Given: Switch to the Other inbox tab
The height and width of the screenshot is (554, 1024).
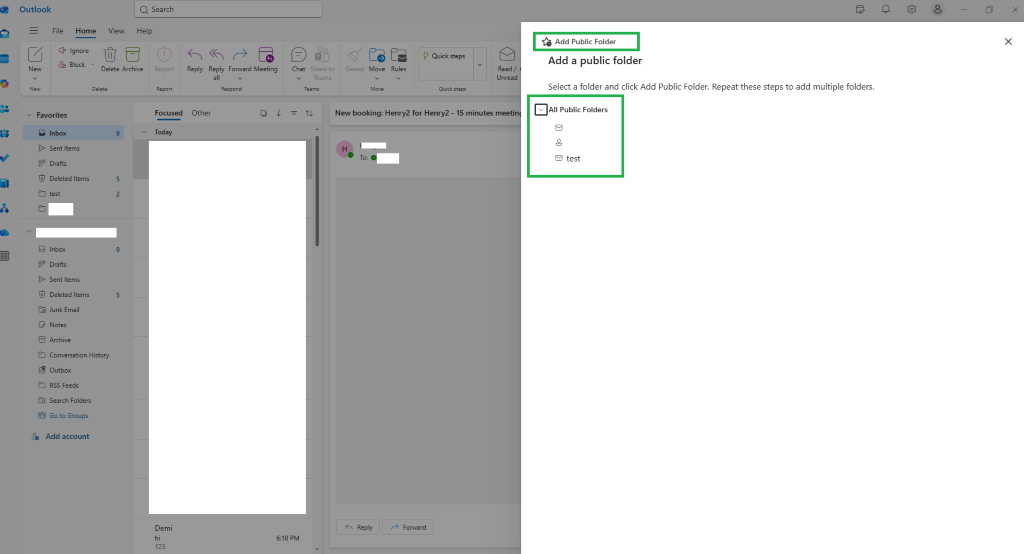Looking at the screenshot, I should [201, 113].
